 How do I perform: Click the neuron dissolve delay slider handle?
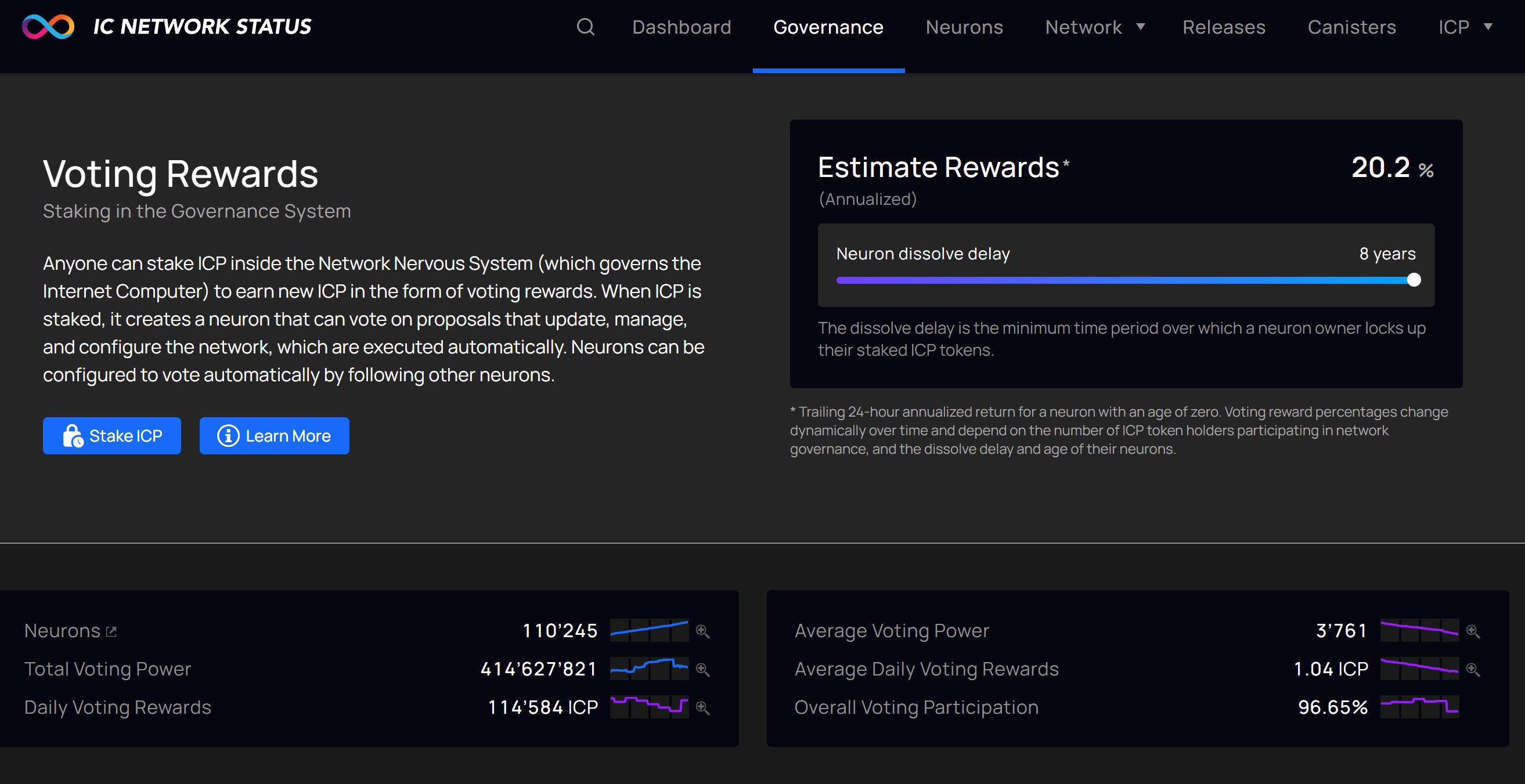tap(1414, 280)
